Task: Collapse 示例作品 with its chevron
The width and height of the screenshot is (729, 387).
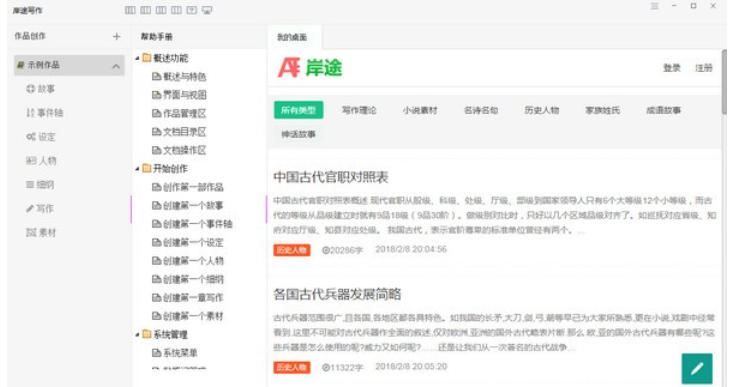Action: tap(116, 67)
